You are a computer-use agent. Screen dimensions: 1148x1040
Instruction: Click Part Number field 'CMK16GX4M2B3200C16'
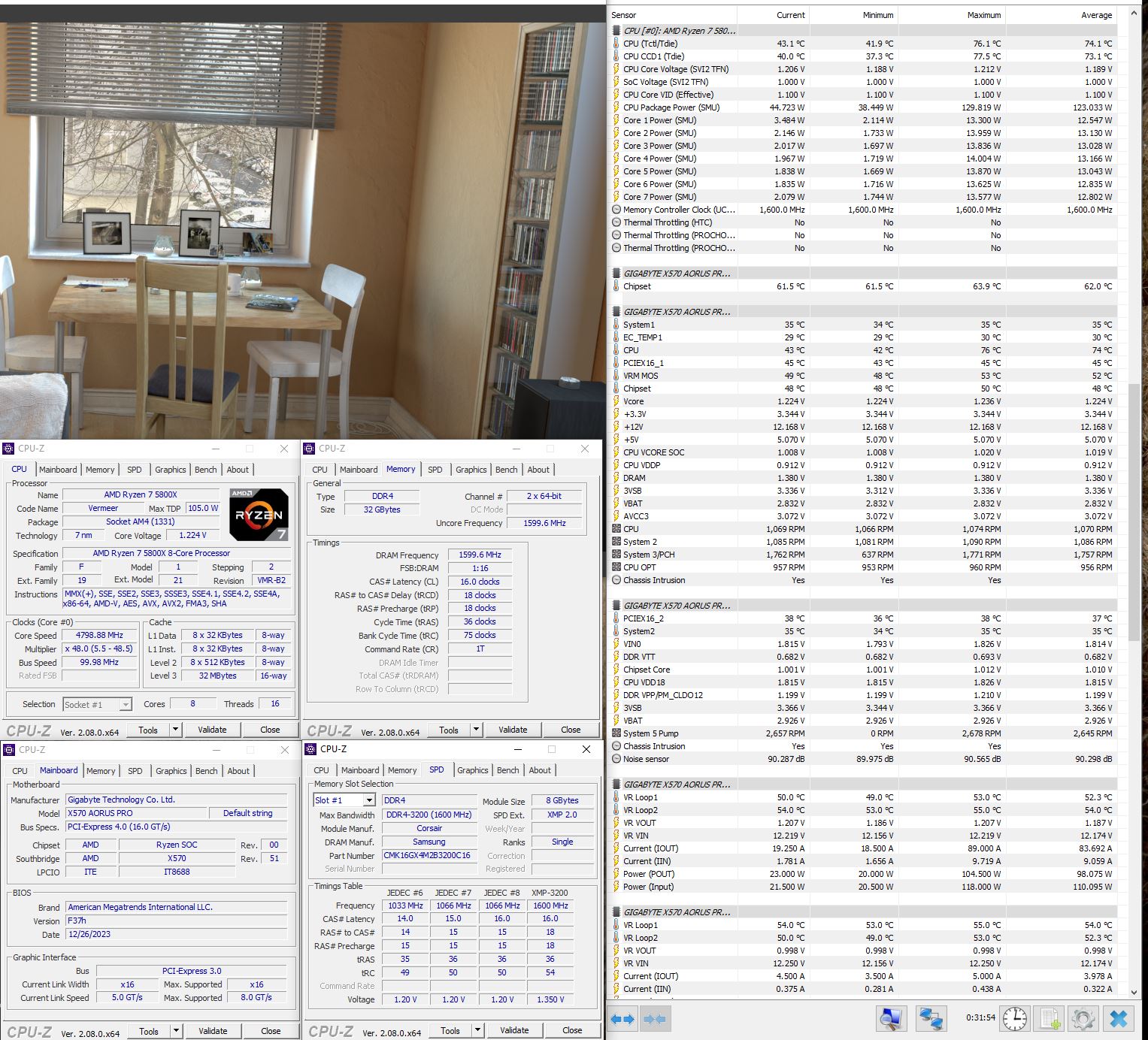[428, 855]
